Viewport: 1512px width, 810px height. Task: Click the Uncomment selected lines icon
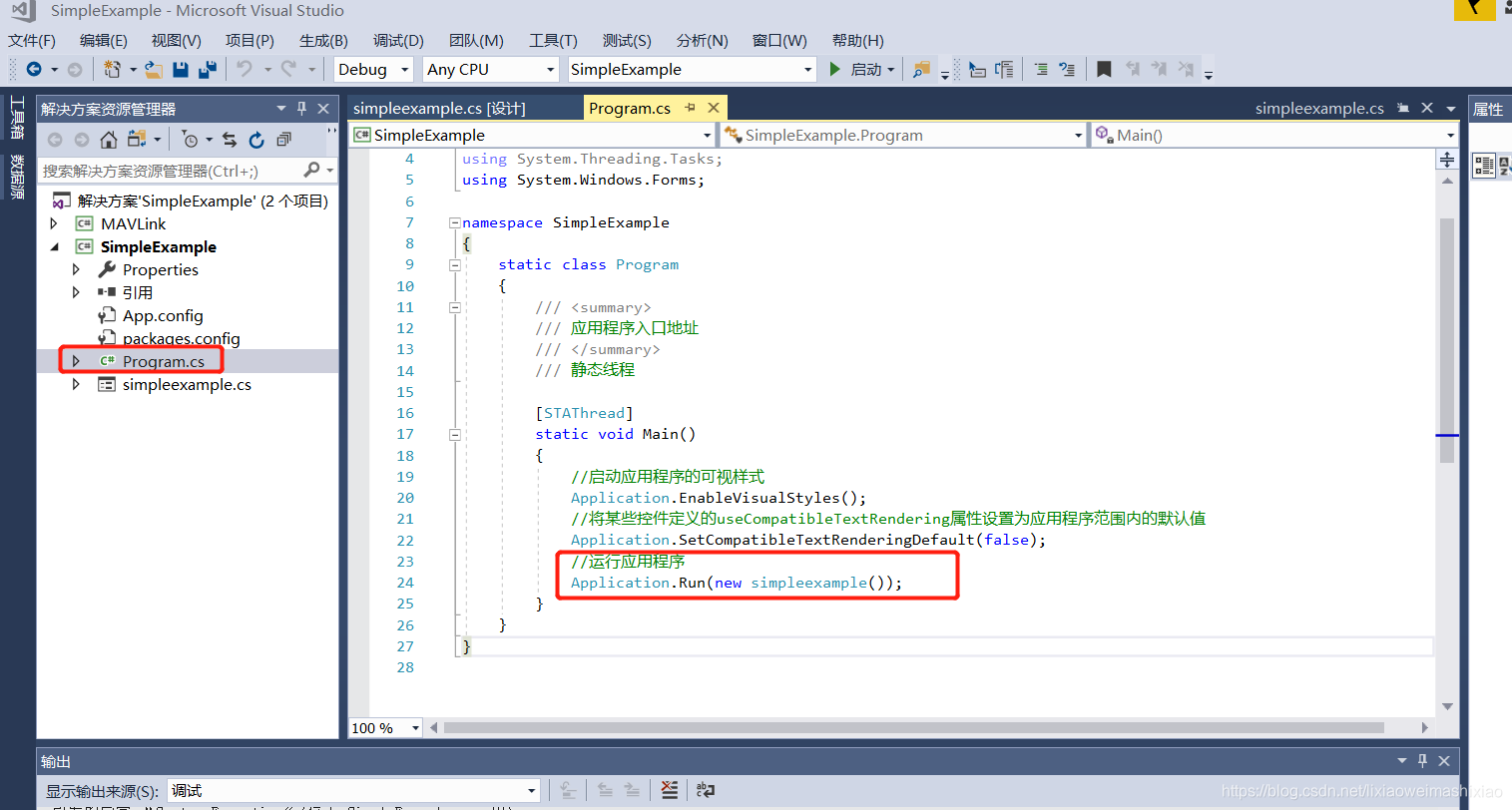1067,69
